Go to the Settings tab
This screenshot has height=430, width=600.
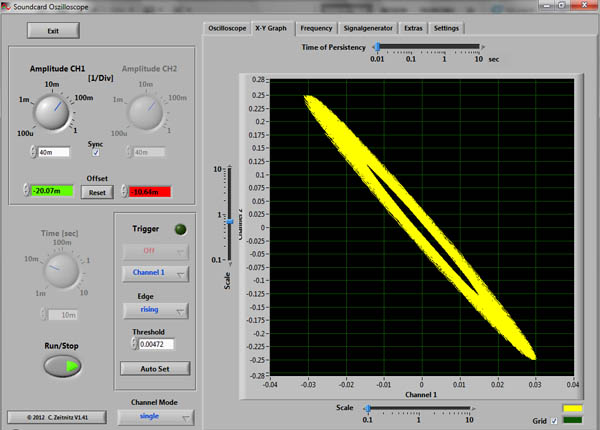(447, 28)
